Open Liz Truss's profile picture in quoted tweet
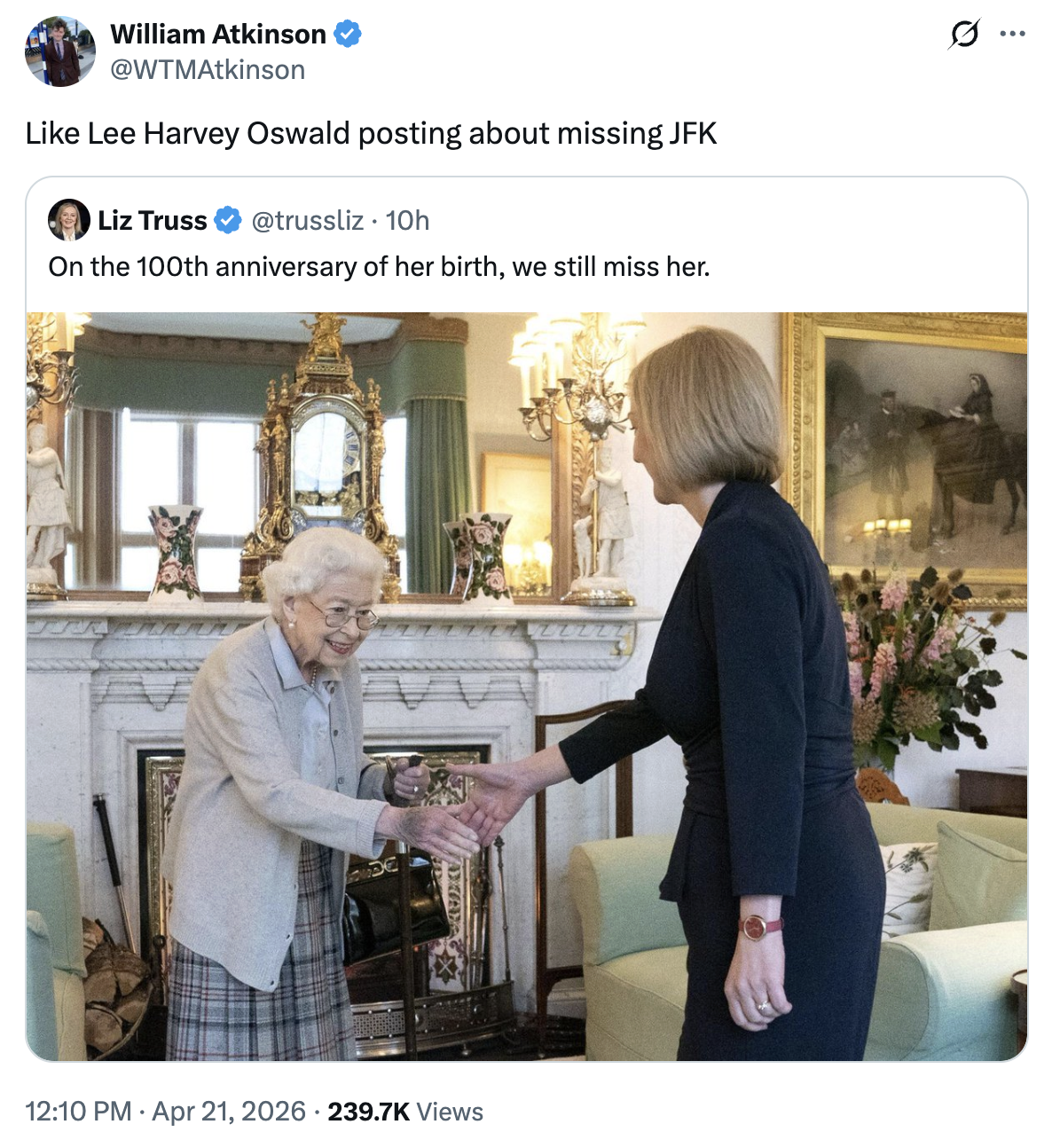 pos(70,220)
